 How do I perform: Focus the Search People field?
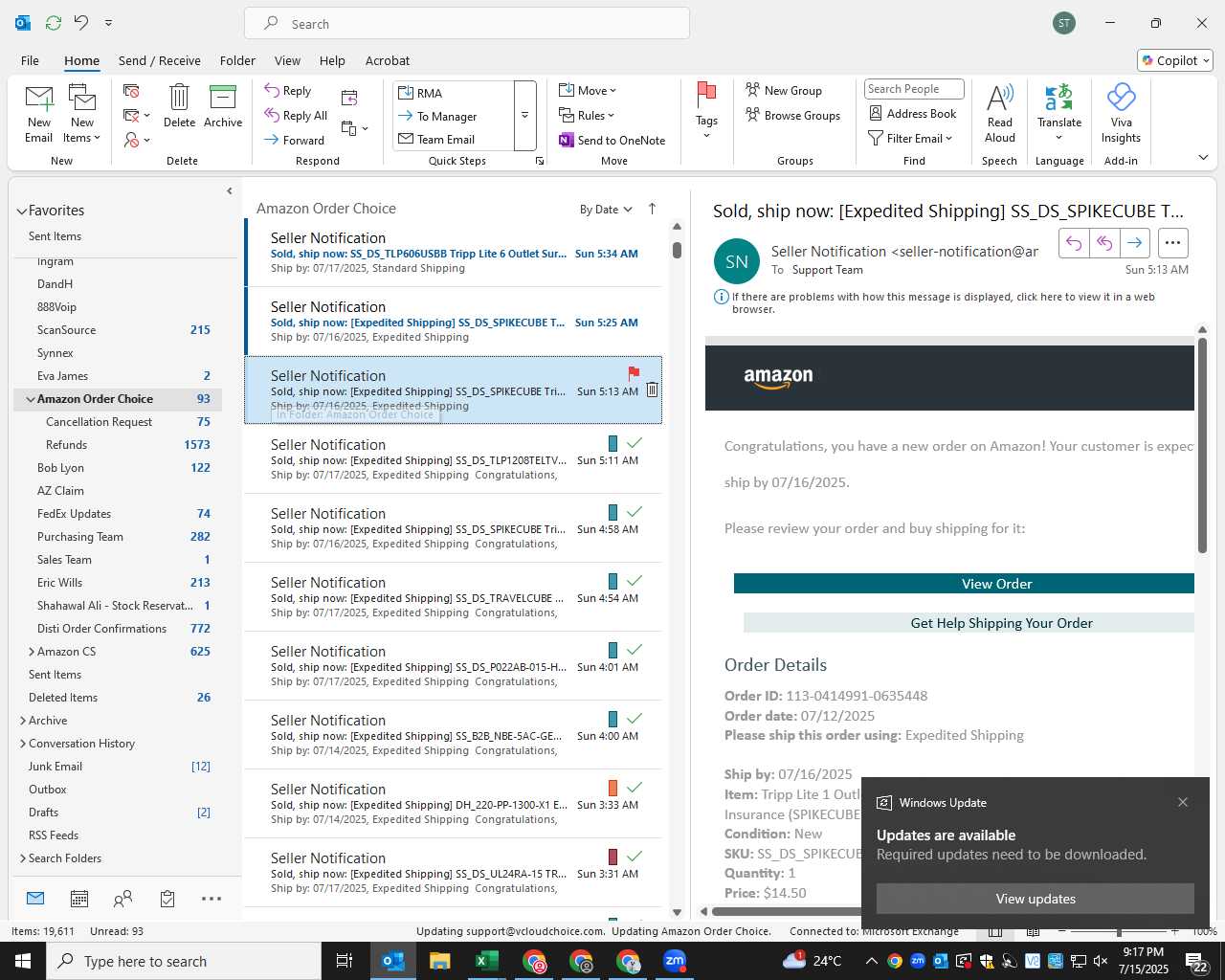914,89
